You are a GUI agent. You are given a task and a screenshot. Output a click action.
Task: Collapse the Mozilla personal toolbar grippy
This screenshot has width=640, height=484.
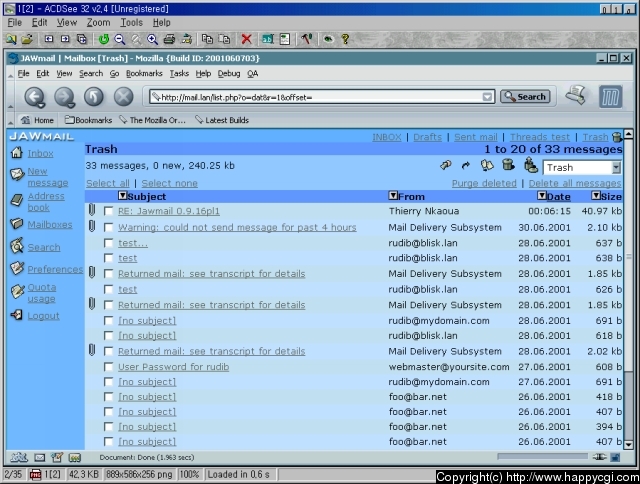click(11, 120)
